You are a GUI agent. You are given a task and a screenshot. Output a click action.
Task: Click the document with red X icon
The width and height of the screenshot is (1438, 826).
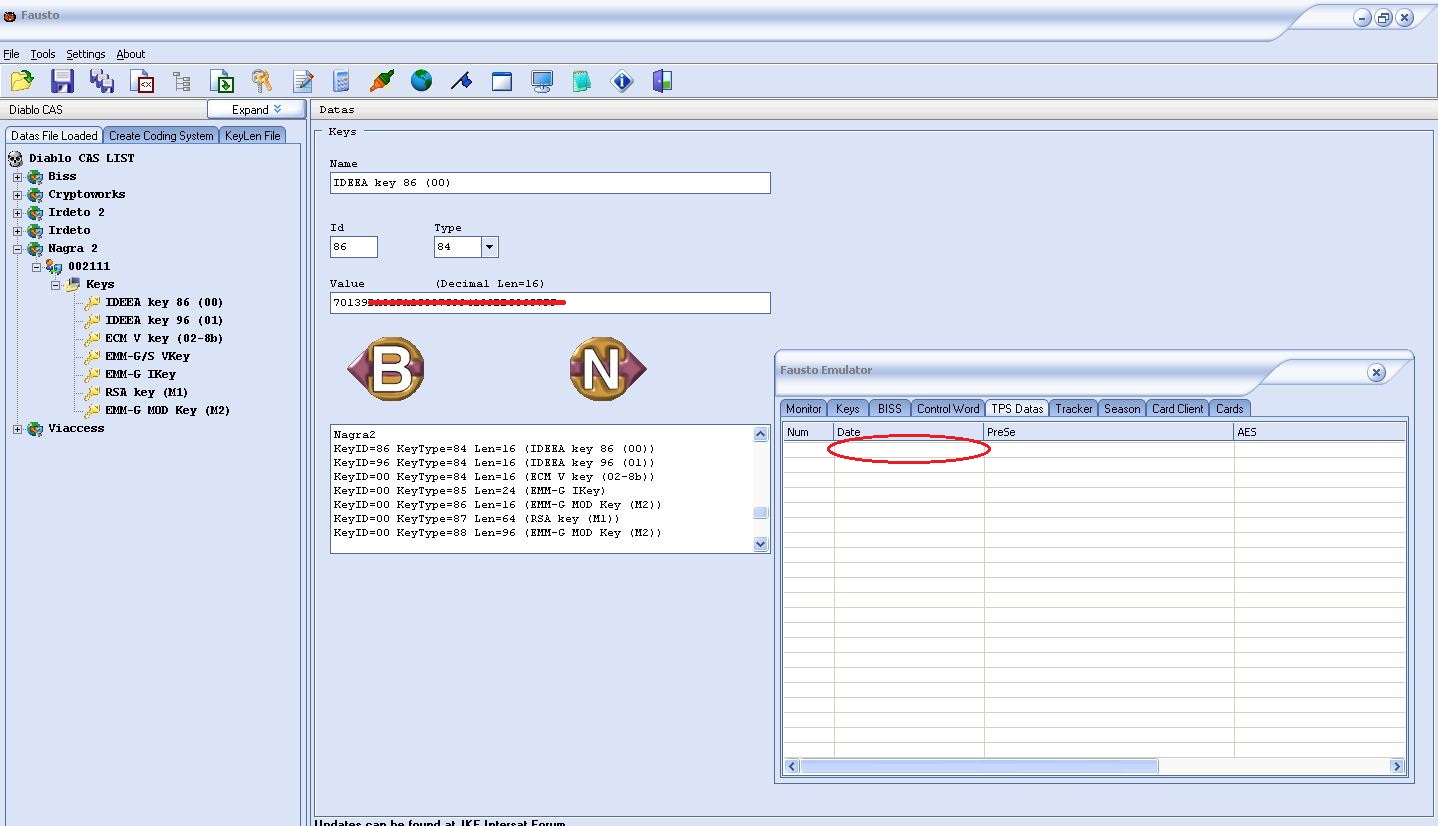(x=142, y=81)
